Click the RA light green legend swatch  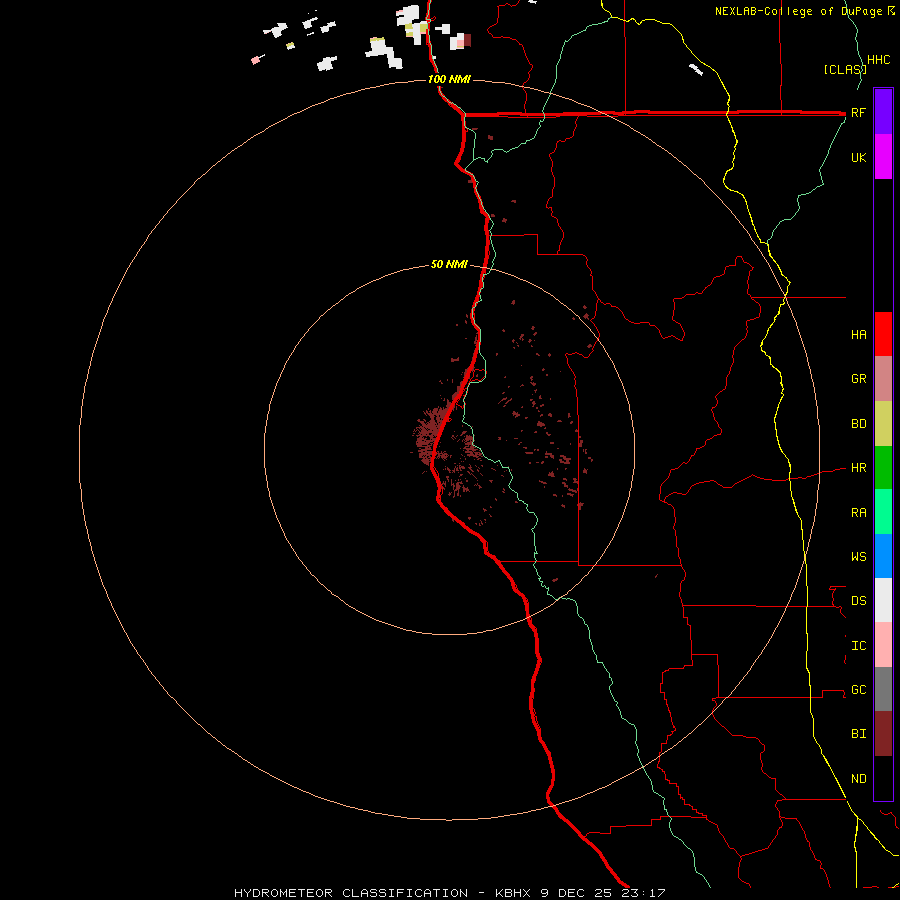[883, 512]
